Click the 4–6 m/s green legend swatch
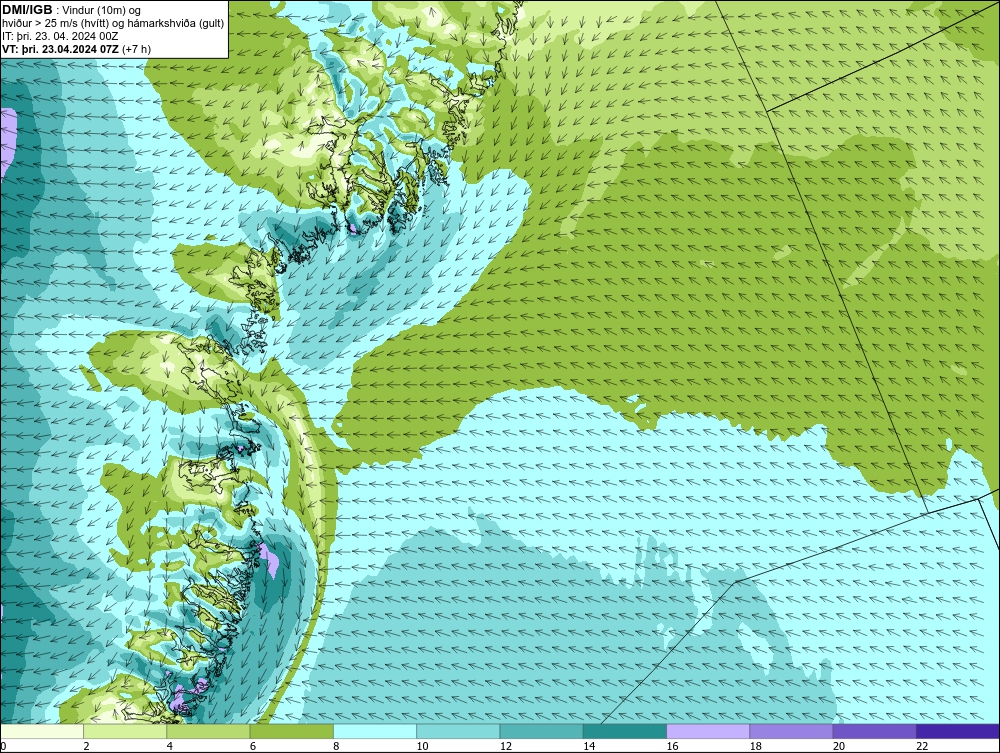Viewport: 1000px width, 753px height. pos(209,731)
